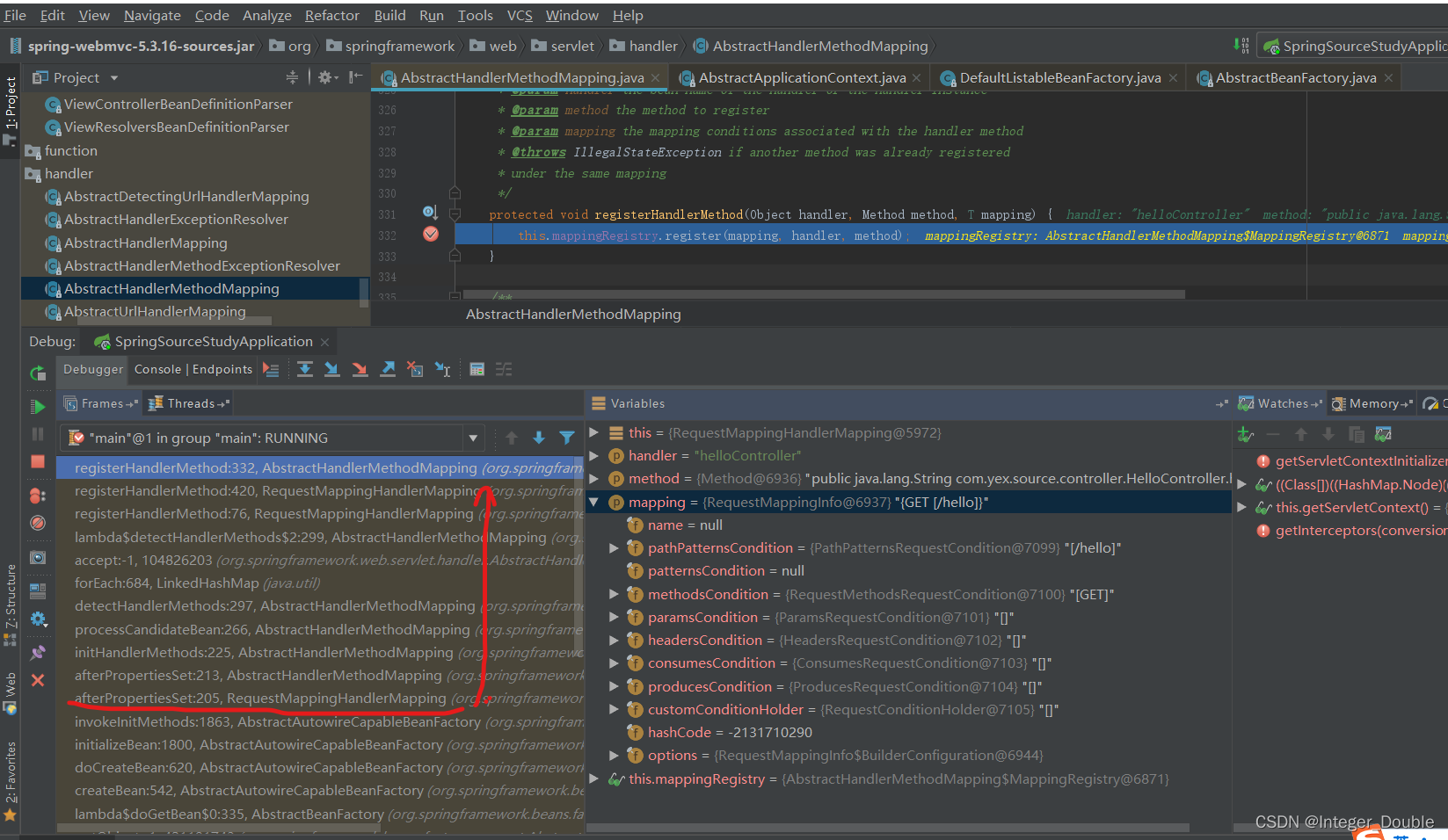Screen dimensions: 1448x840
Task: Click Show Execution Point icon
Action: click(271, 370)
